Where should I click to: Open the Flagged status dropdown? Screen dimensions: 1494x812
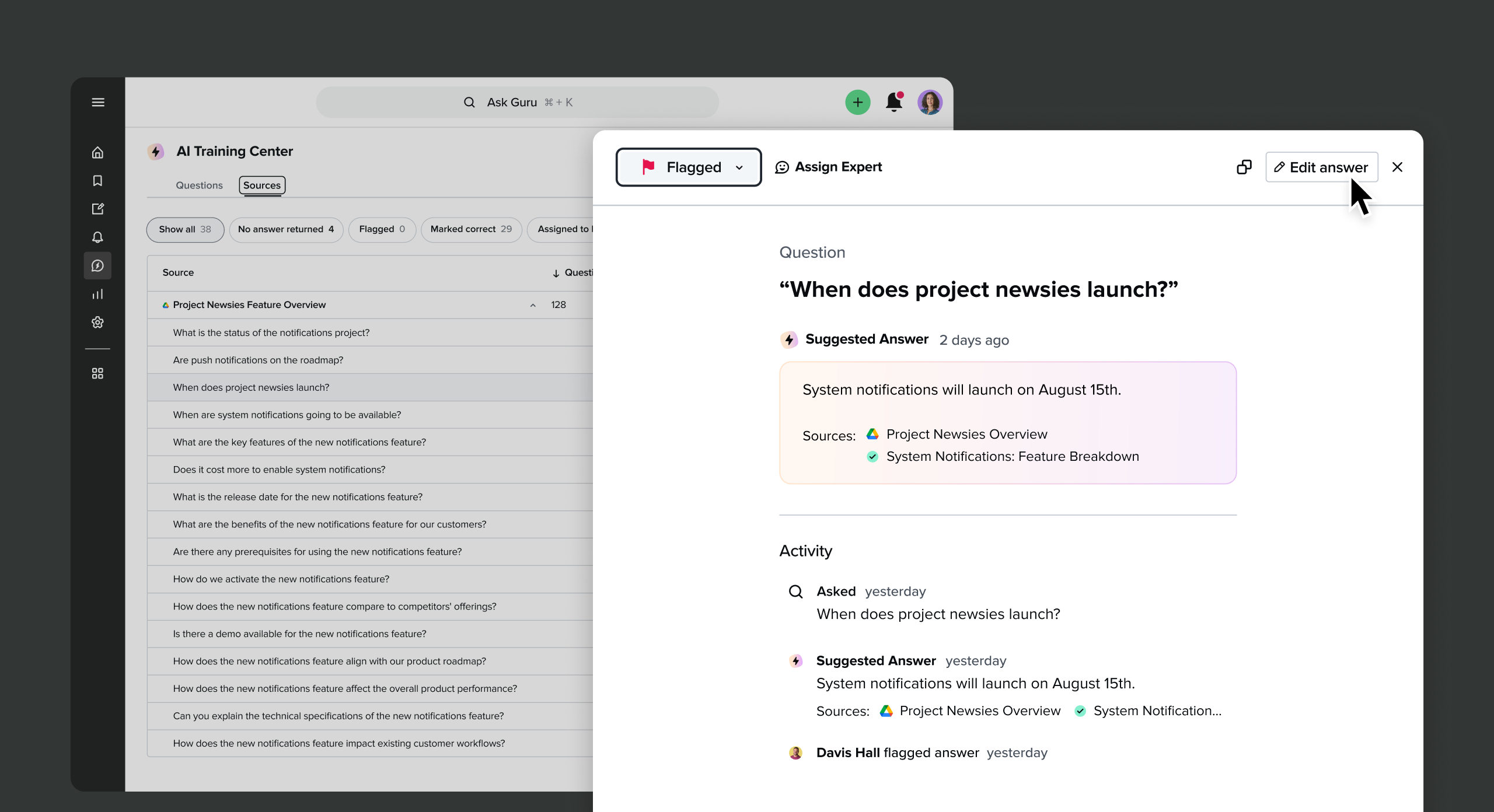coord(689,167)
